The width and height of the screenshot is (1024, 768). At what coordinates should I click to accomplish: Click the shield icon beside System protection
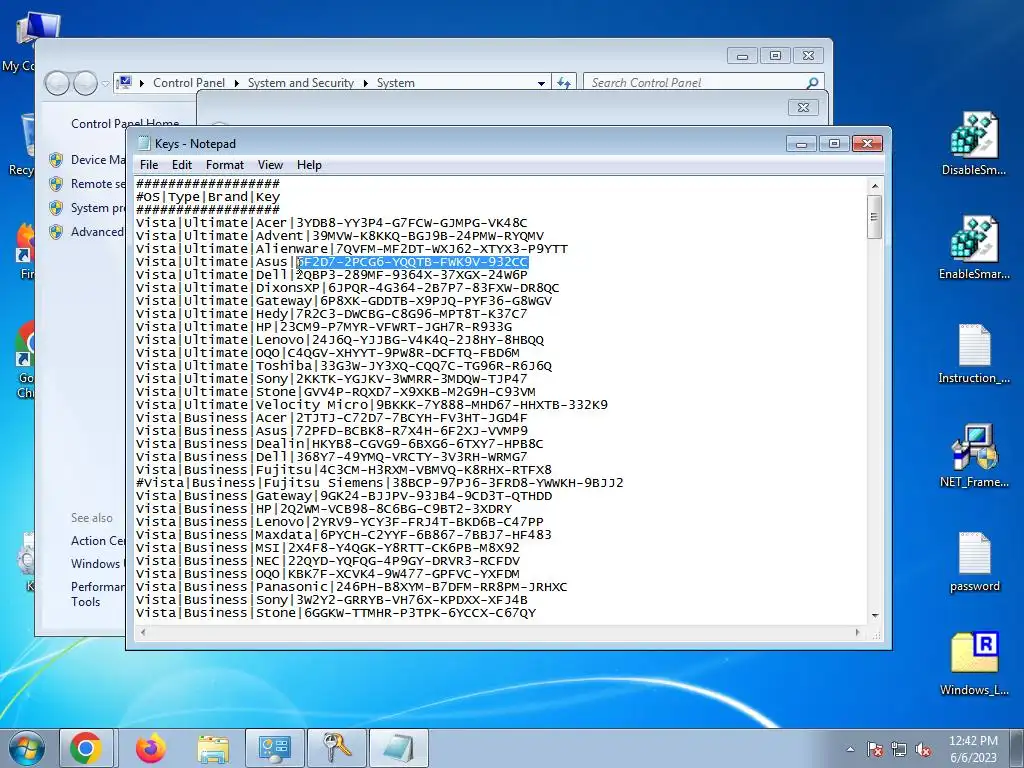click(x=56, y=208)
